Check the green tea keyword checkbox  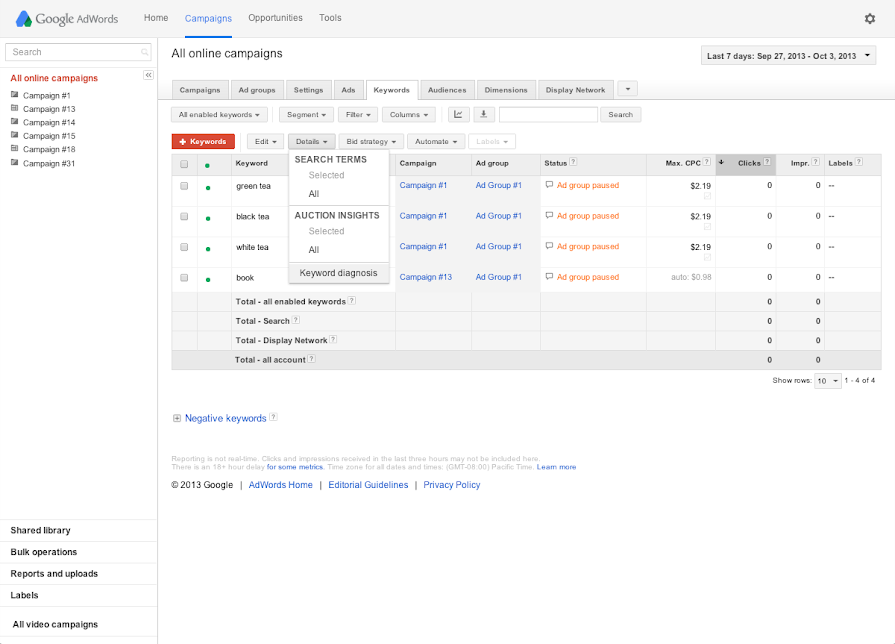pos(184,186)
